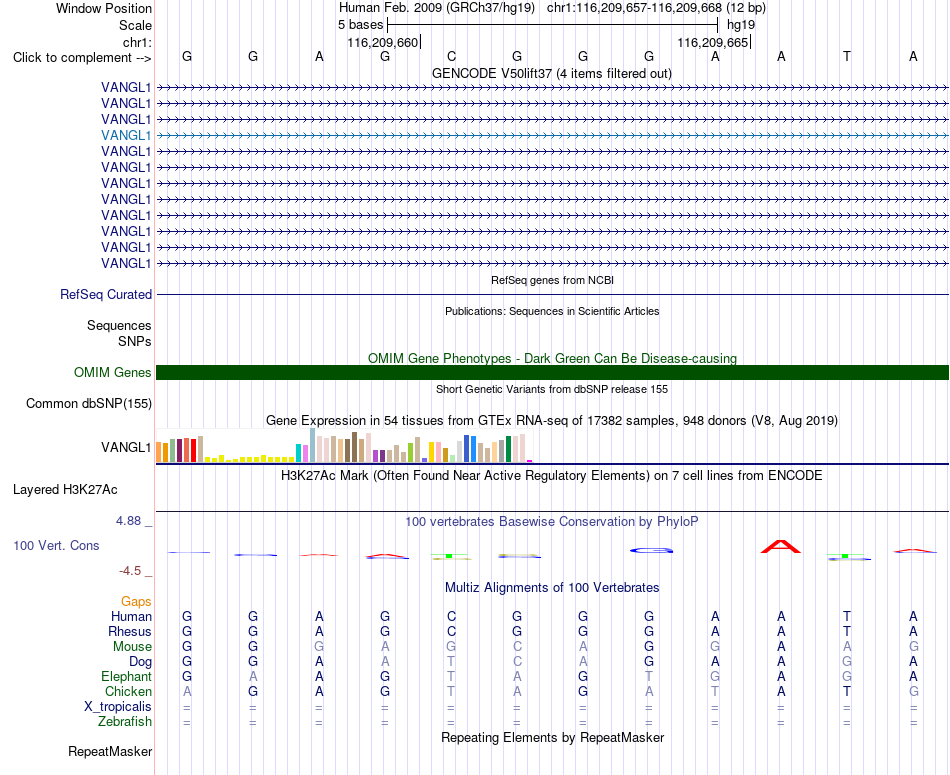This screenshot has width=950, height=775.
Task: Click the 'OMIM Genes' label
Action: point(113,372)
